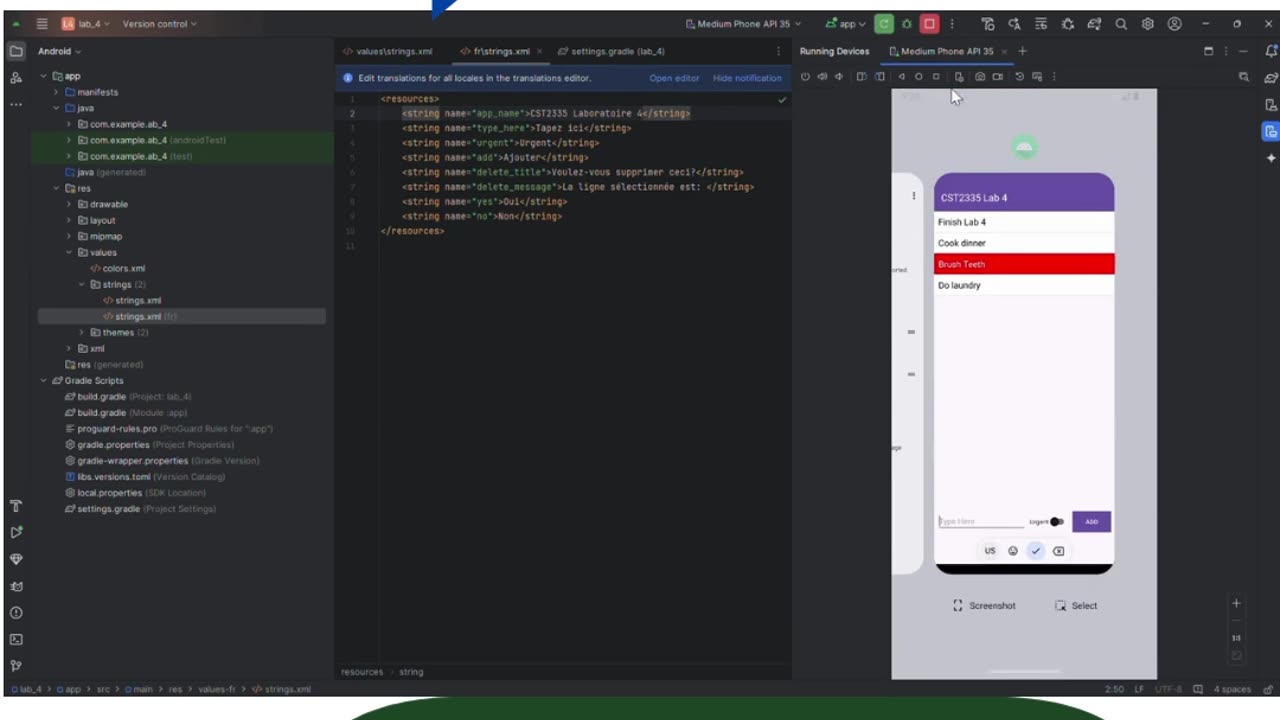Select the Cook dinner list item
Viewport: 1280px width, 720px height.
[1024, 243]
